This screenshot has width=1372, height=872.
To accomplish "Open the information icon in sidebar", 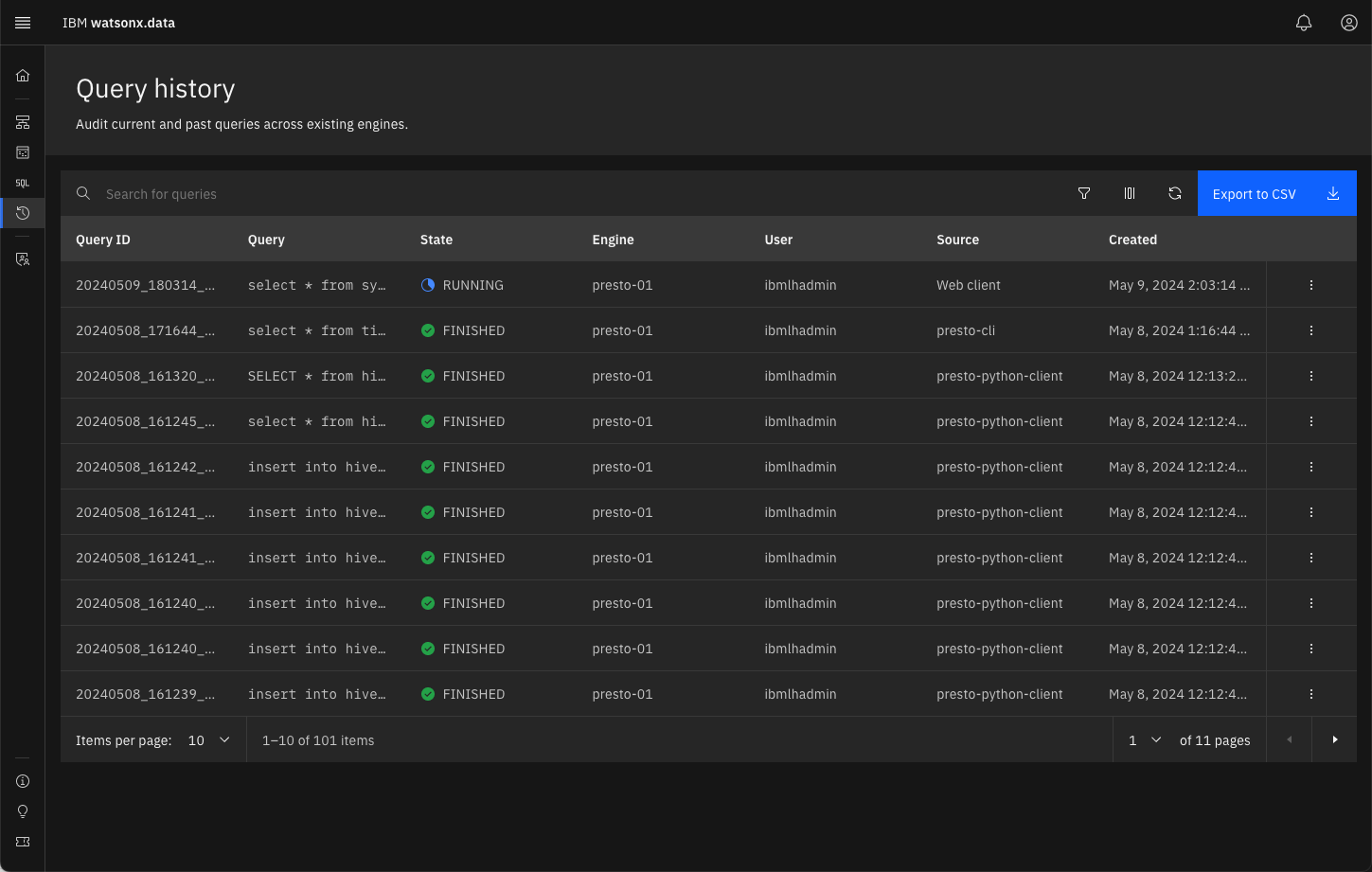I will coord(23,781).
